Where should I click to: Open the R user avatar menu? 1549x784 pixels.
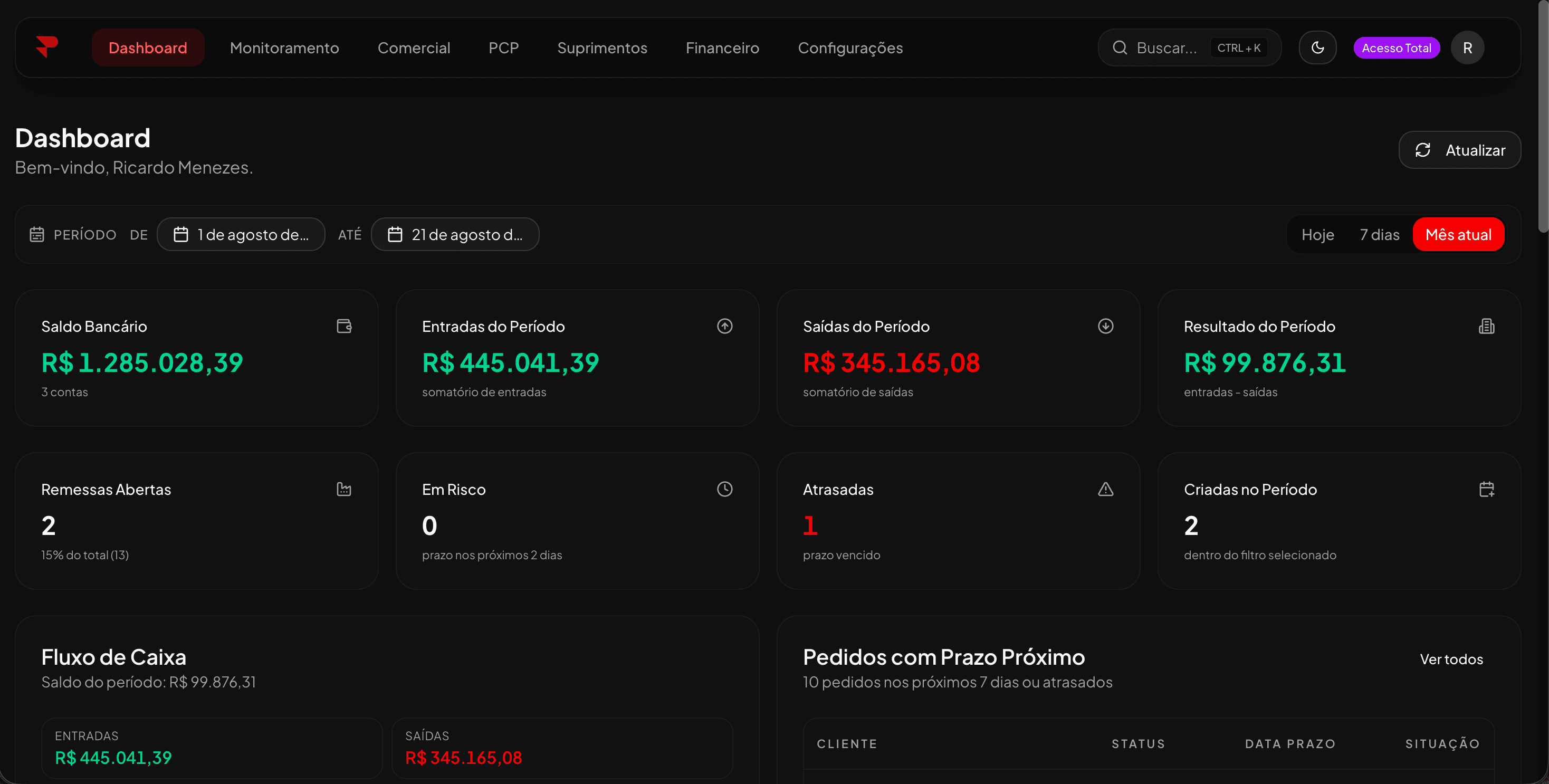[x=1467, y=47]
